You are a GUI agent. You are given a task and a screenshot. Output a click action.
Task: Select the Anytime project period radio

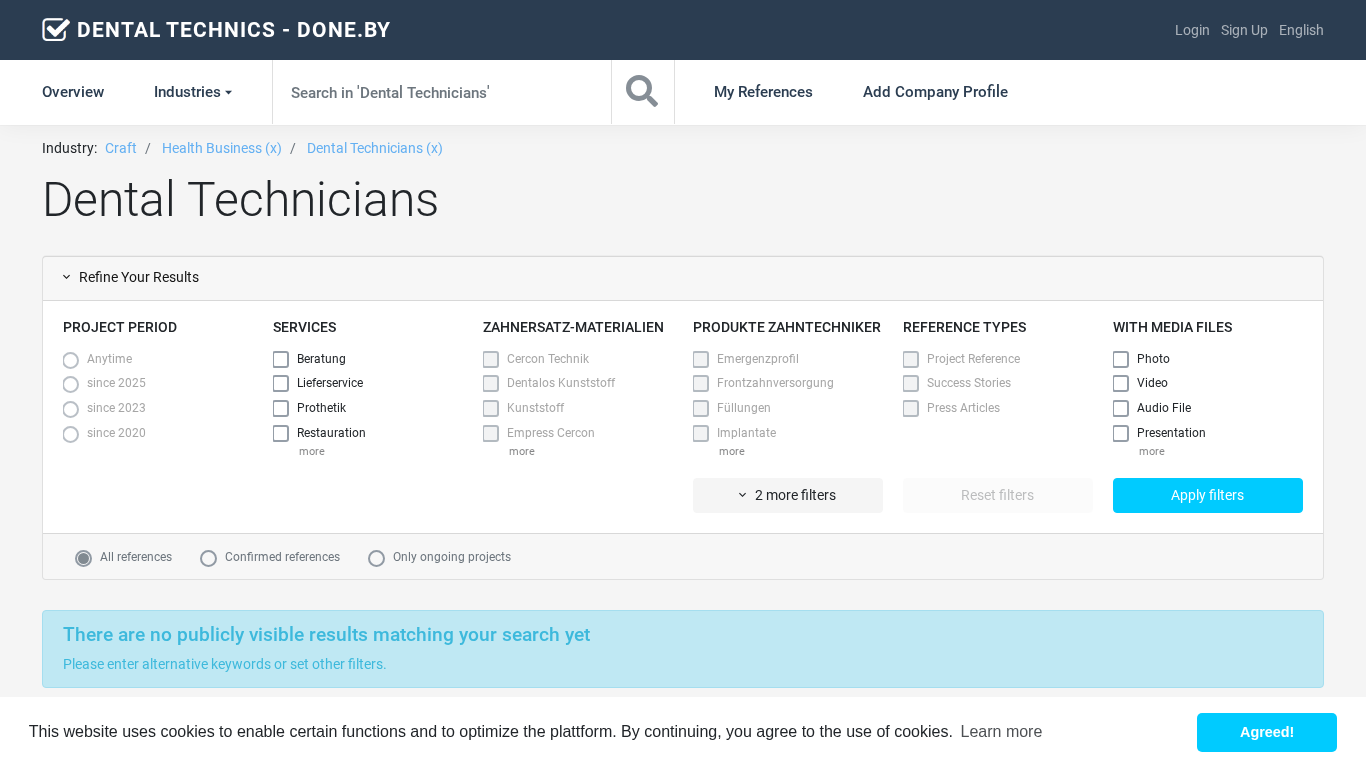pyautogui.click(x=71, y=360)
